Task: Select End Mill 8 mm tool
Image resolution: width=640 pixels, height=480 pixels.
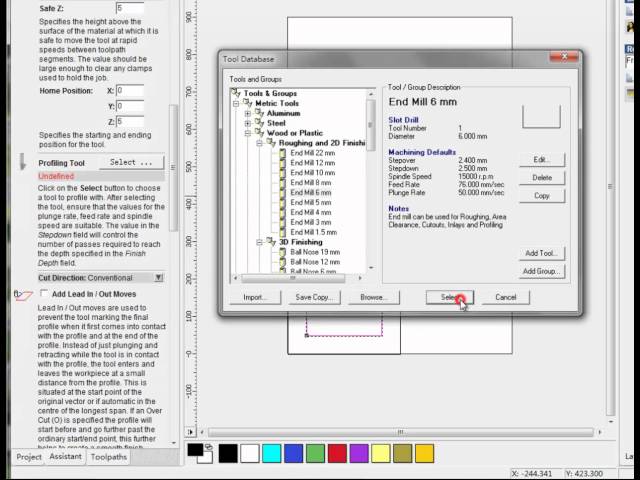Action: tap(311, 182)
